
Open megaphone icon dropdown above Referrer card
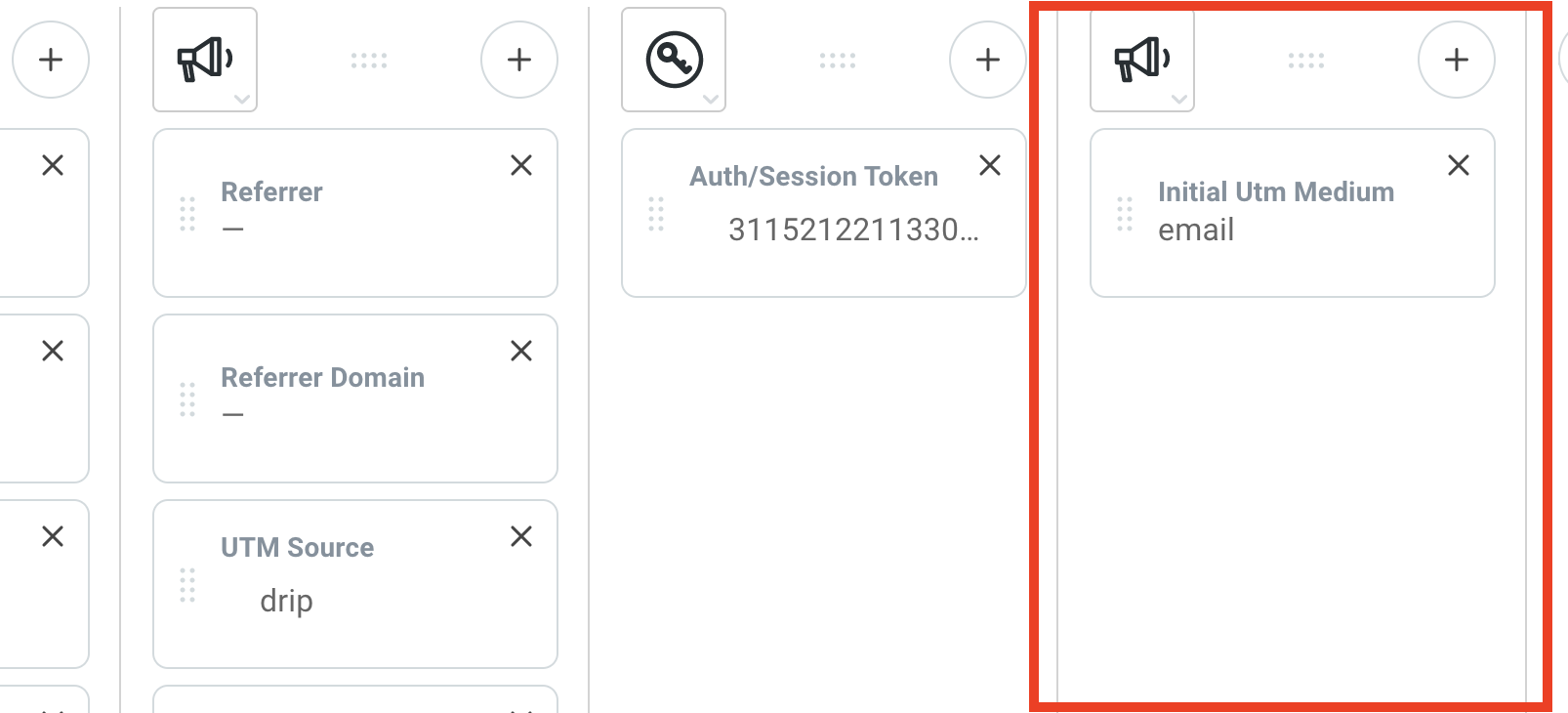tap(205, 61)
